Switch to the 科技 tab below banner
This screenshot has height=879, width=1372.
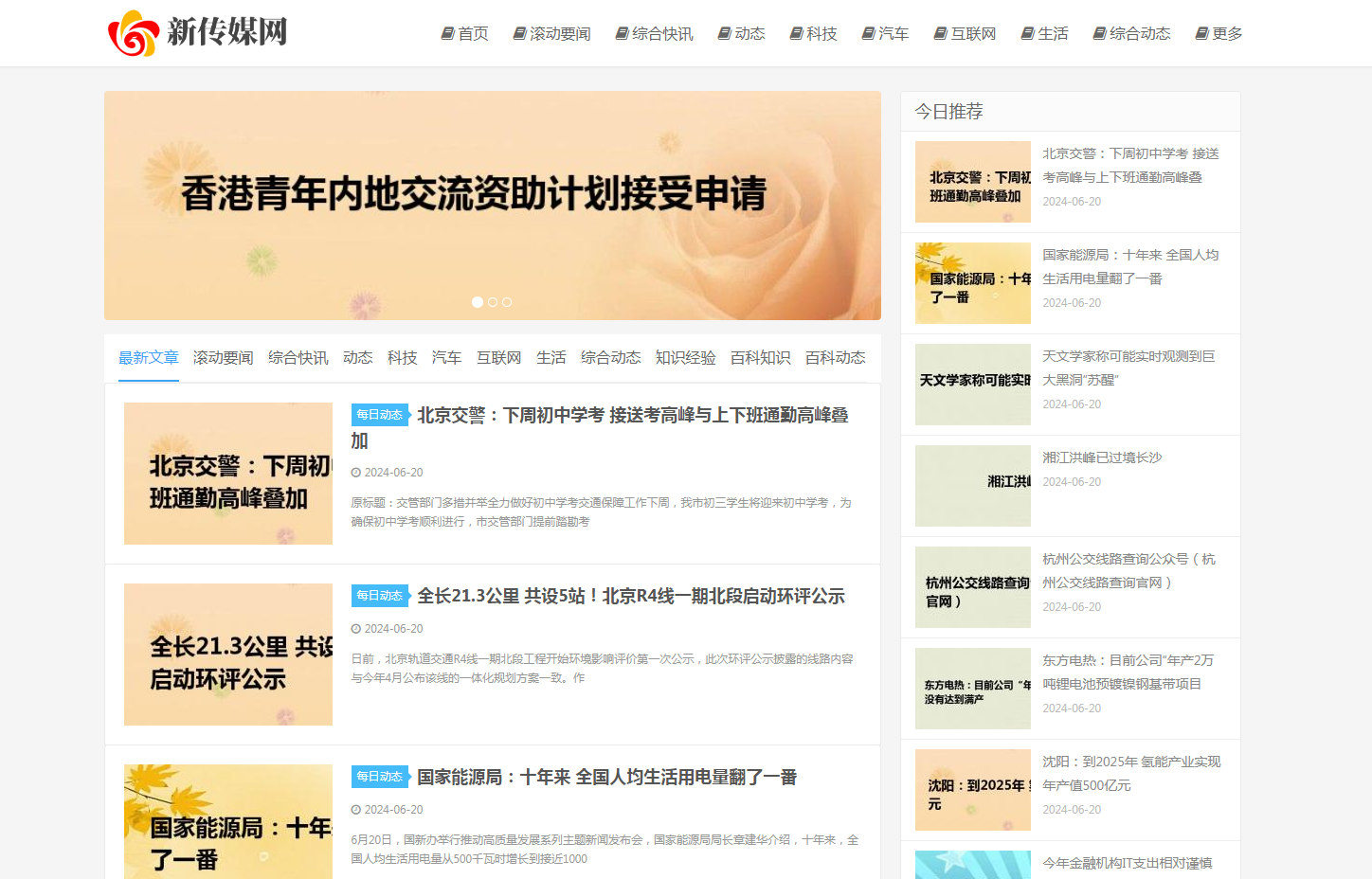[403, 357]
